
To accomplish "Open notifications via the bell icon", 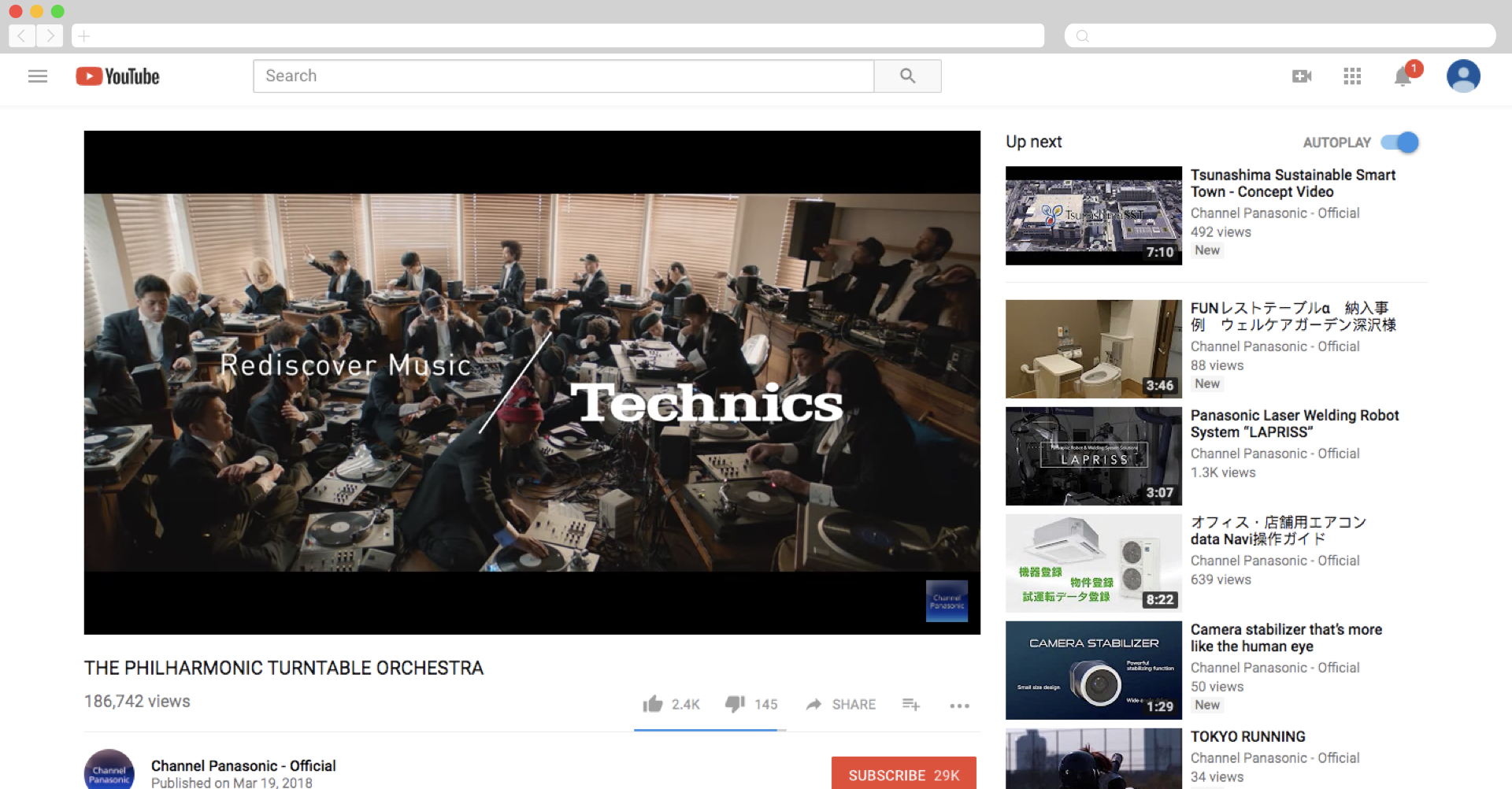I will pyautogui.click(x=1402, y=78).
